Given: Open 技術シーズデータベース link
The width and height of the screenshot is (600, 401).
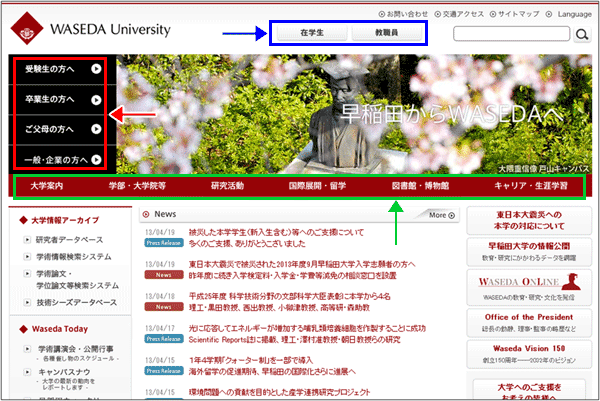Looking at the screenshot, I should (x=77, y=302).
